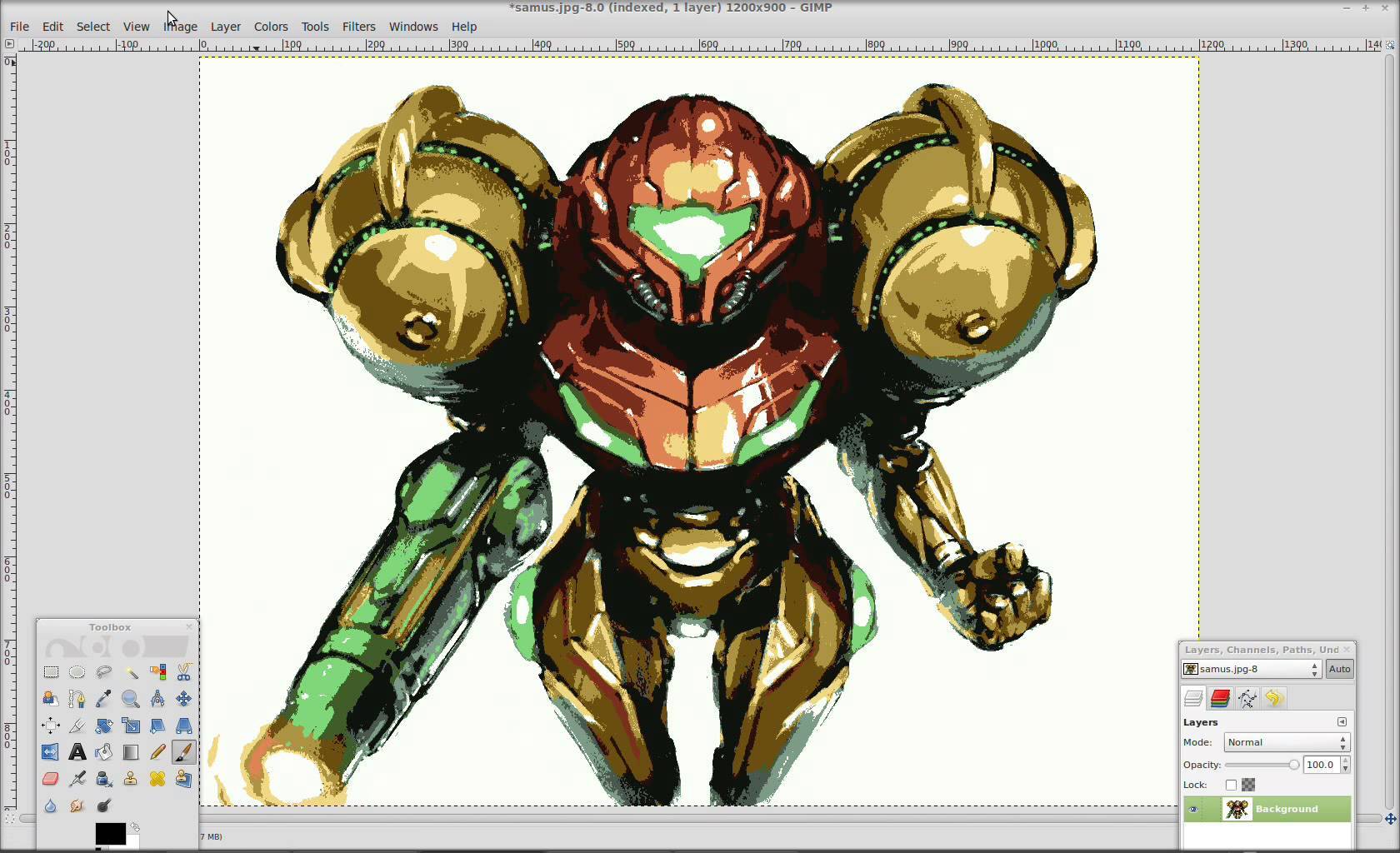1400x853 pixels.
Task: Select the Blur/Sharpen droplet tool
Action: tap(51, 805)
